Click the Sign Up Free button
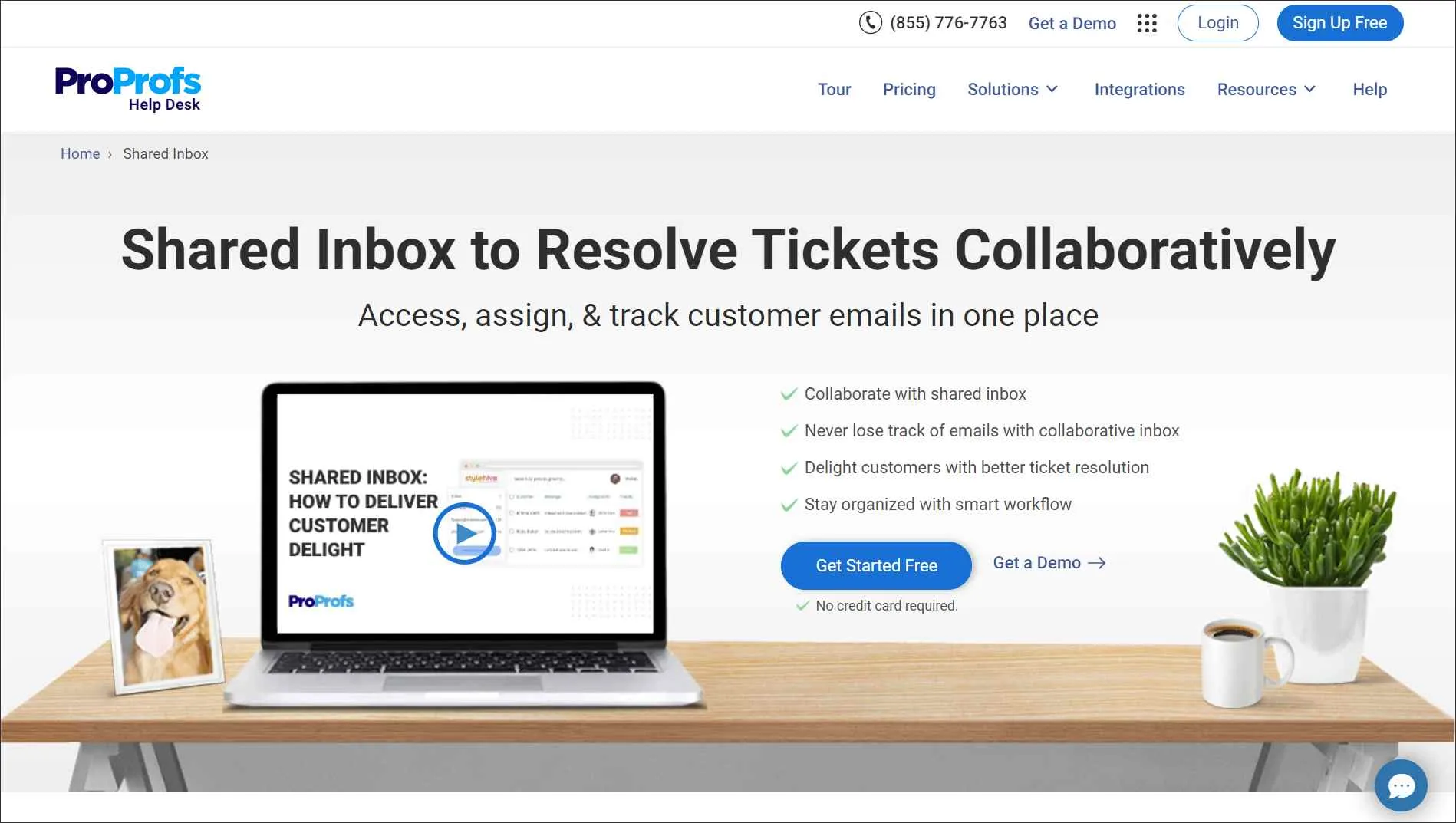The image size is (1456, 823). 1339,23
